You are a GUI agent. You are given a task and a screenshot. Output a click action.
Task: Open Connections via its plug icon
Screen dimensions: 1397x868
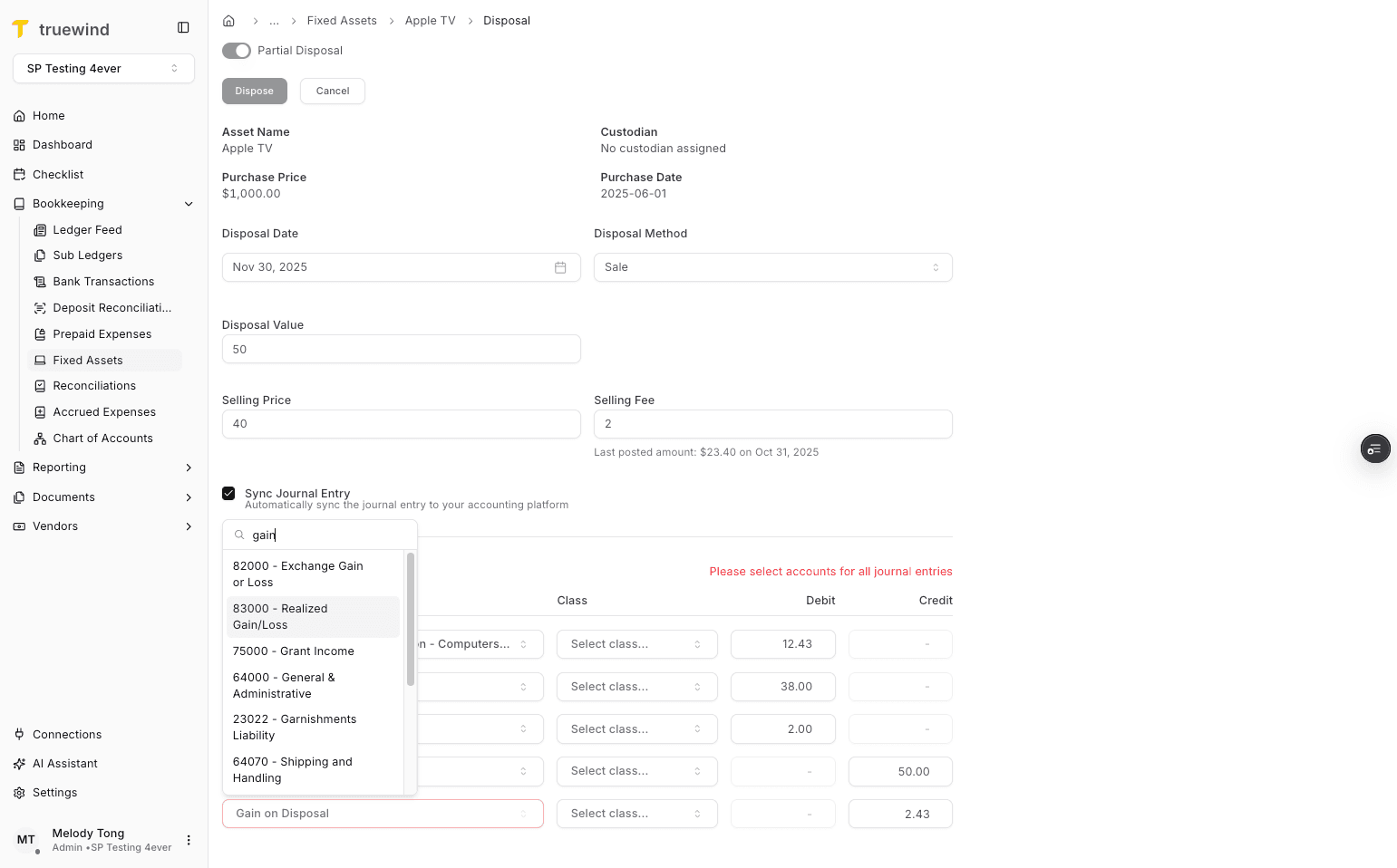point(19,735)
